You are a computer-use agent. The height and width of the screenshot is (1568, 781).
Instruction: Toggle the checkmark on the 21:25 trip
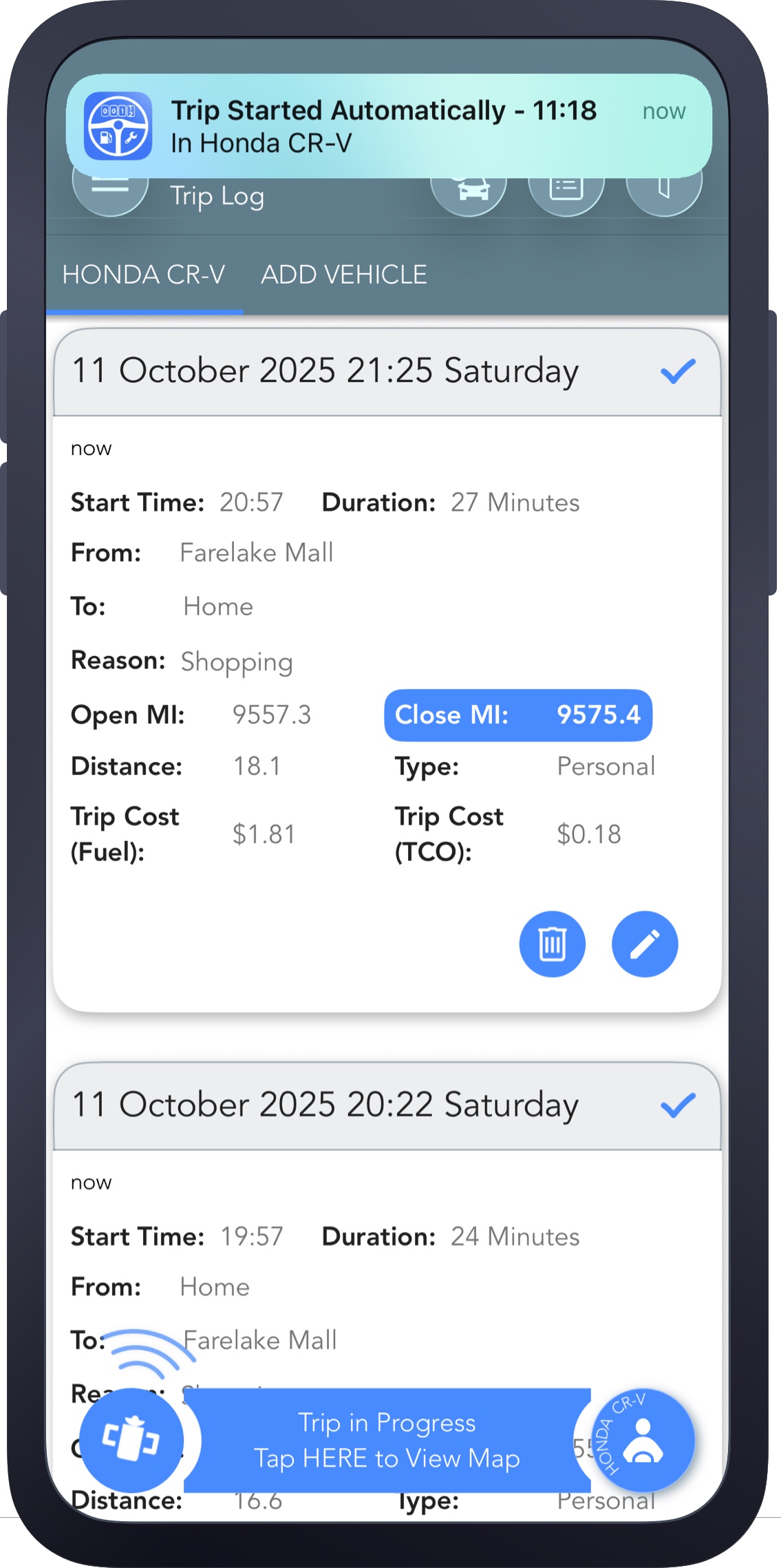point(678,370)
